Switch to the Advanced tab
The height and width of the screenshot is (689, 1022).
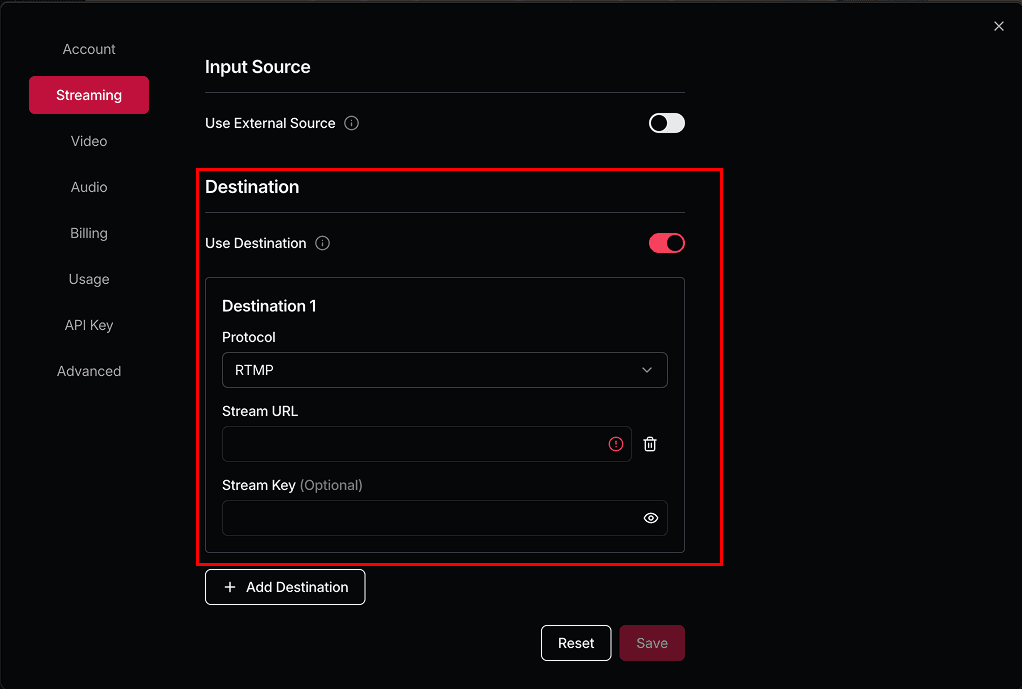[x=89, y=371]
